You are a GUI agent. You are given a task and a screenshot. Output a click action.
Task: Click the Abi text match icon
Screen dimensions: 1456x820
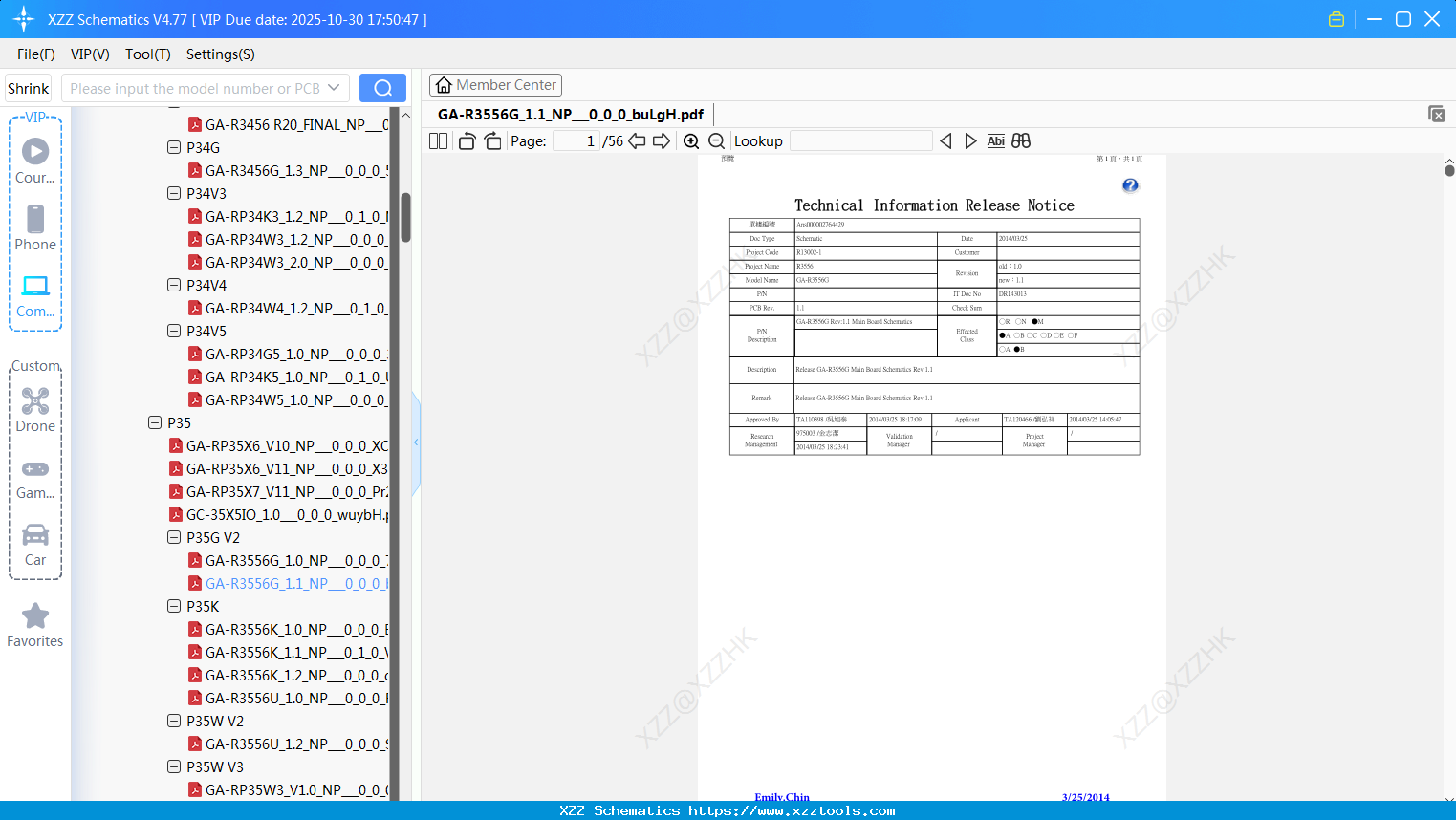[x=996, y=141]
